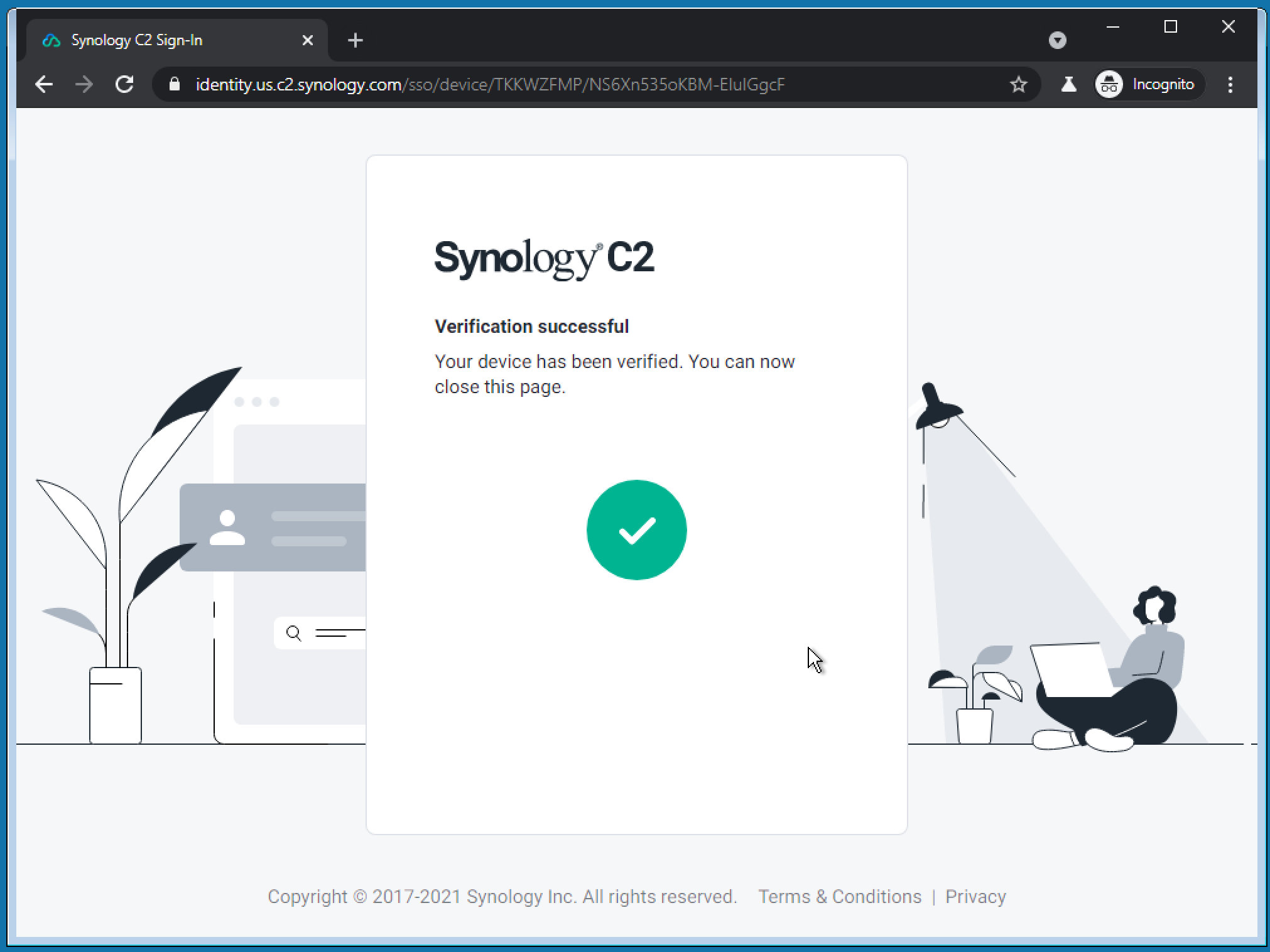Click the lock icon for site info

point(175,84)
